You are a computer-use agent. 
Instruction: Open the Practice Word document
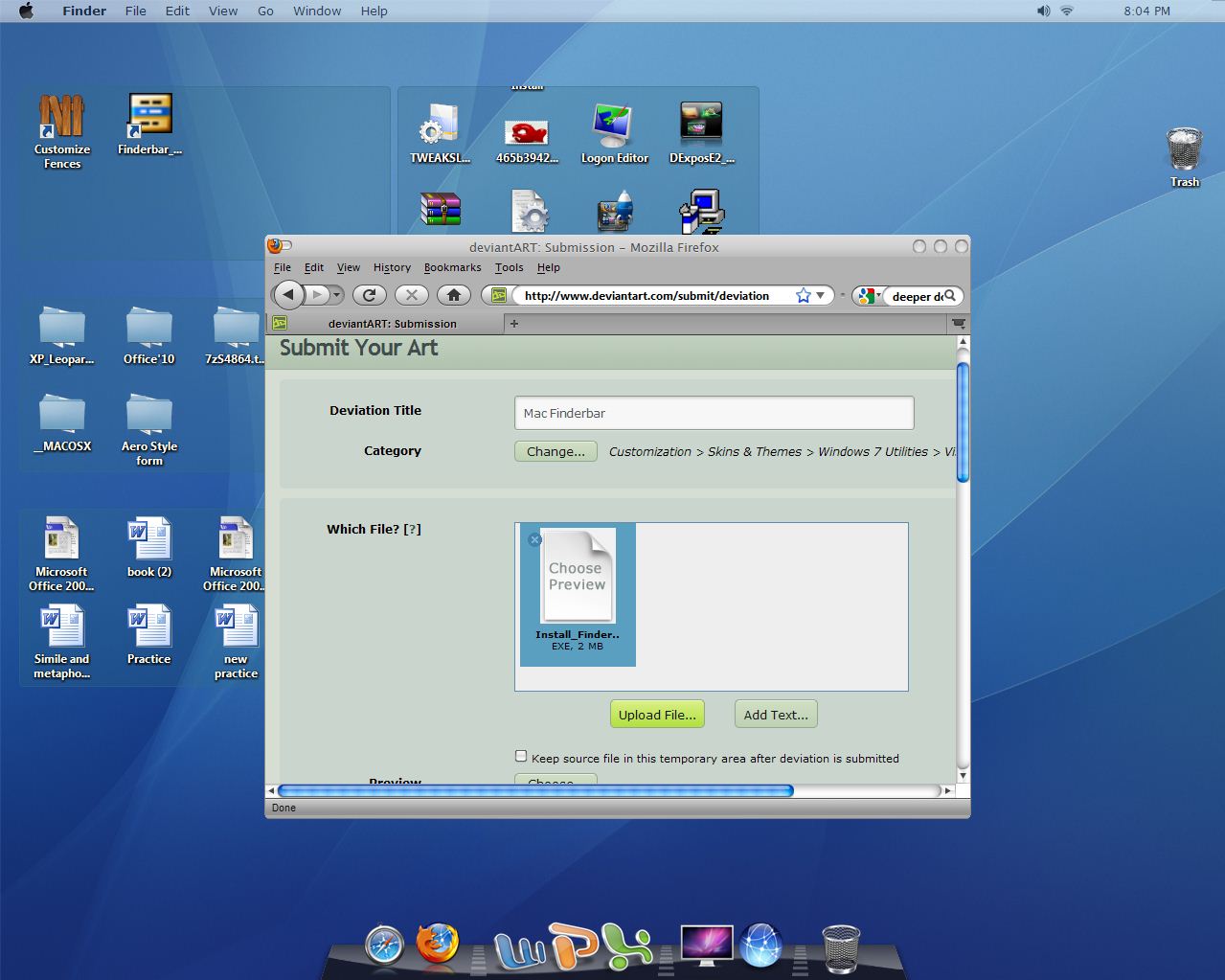pos(149,634)
